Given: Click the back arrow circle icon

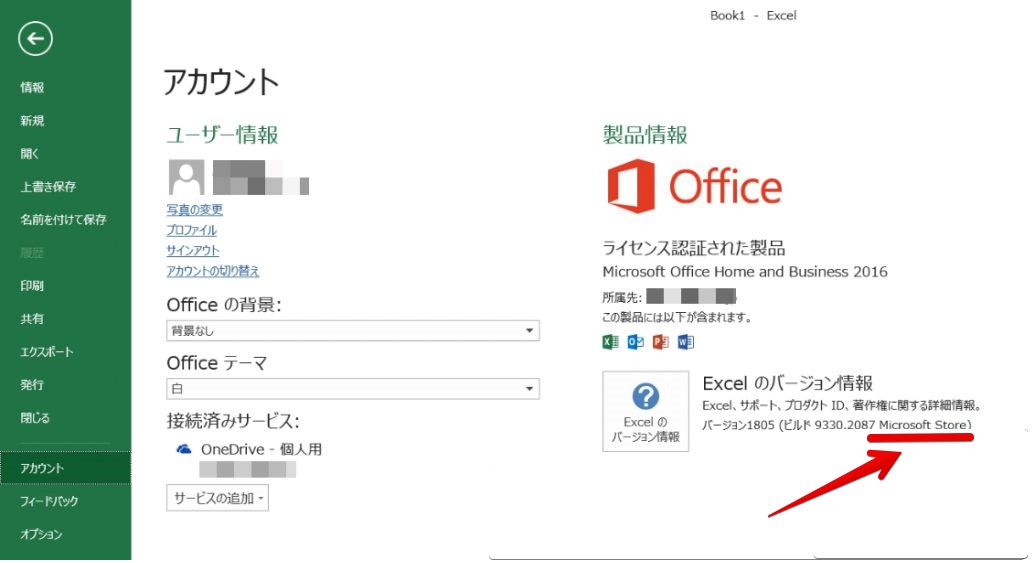Looking at the screenshot, I should pos(36,38).
